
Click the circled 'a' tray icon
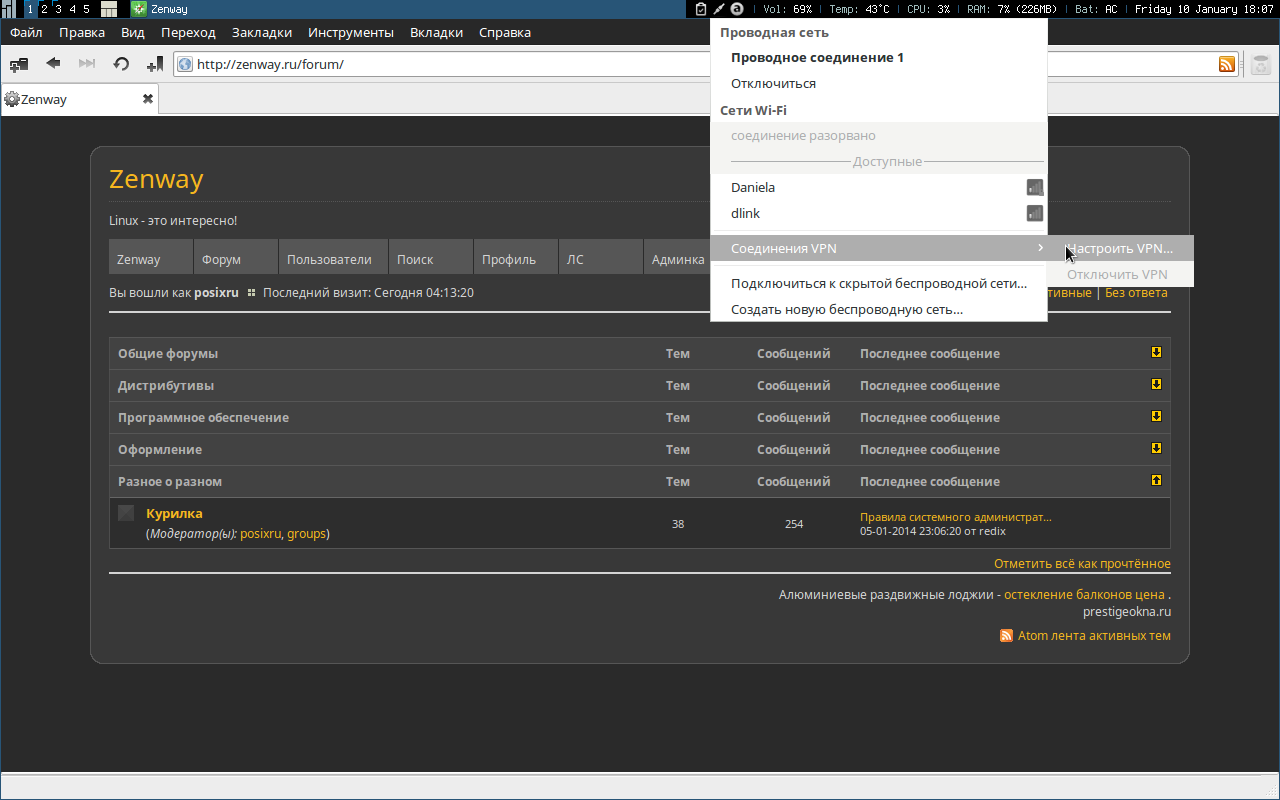tap(737, 9)
